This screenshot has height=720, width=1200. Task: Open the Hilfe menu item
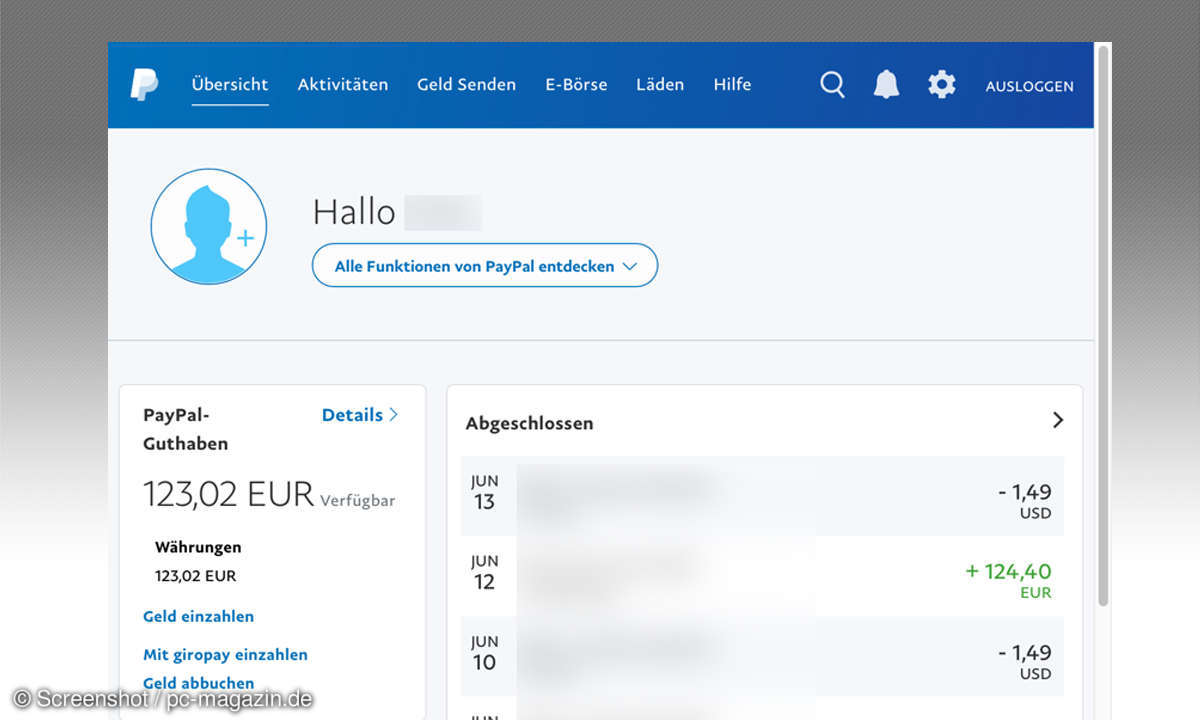click(732, 85)
